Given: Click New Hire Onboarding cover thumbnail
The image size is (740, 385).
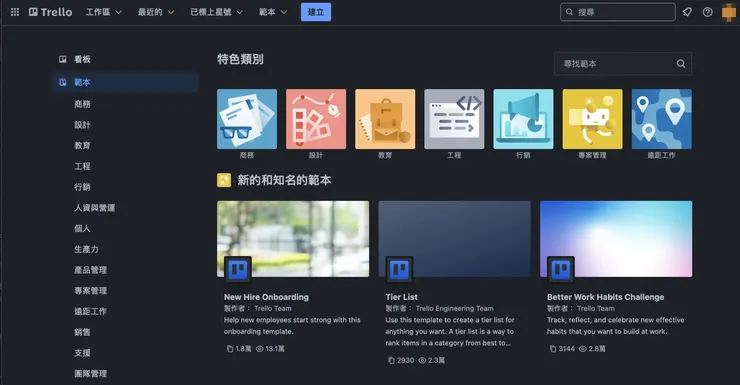Looking at the screenshot, I should (x=293, y=239).
